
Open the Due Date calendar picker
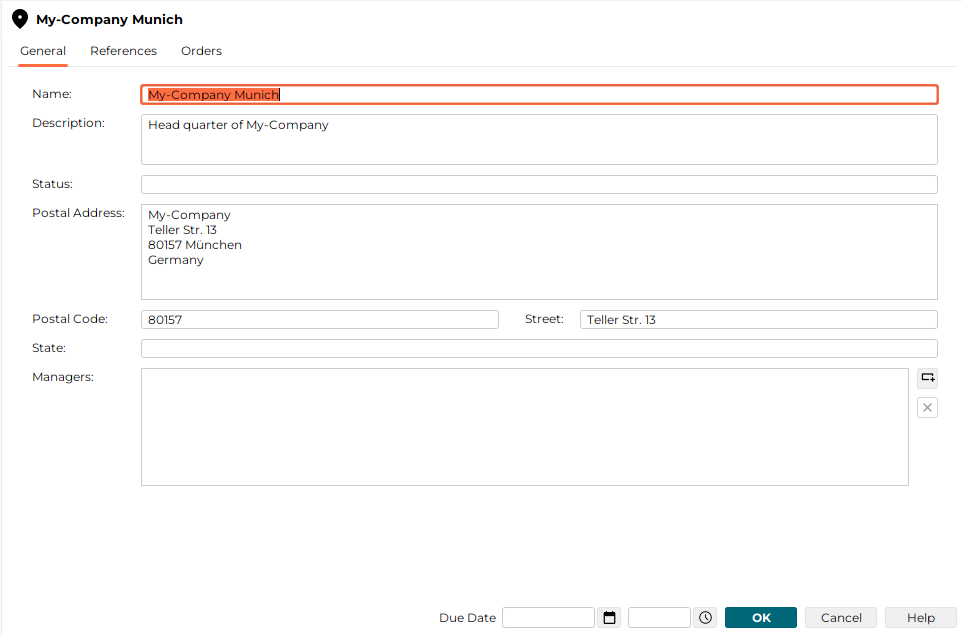[x=609, y=617]
